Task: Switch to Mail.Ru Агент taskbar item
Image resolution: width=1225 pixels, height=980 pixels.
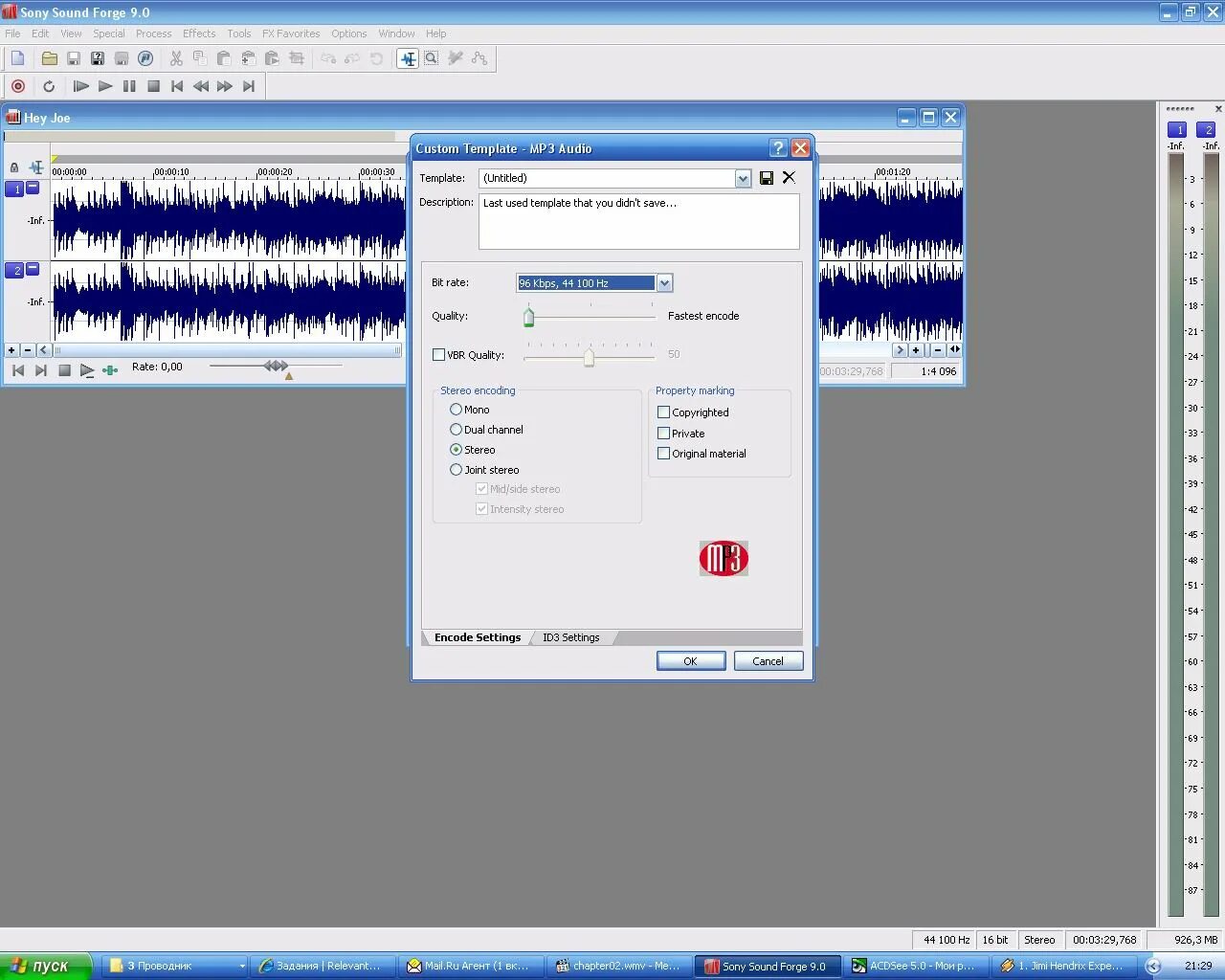Action: pyautogui.click(x=469, y=966)
